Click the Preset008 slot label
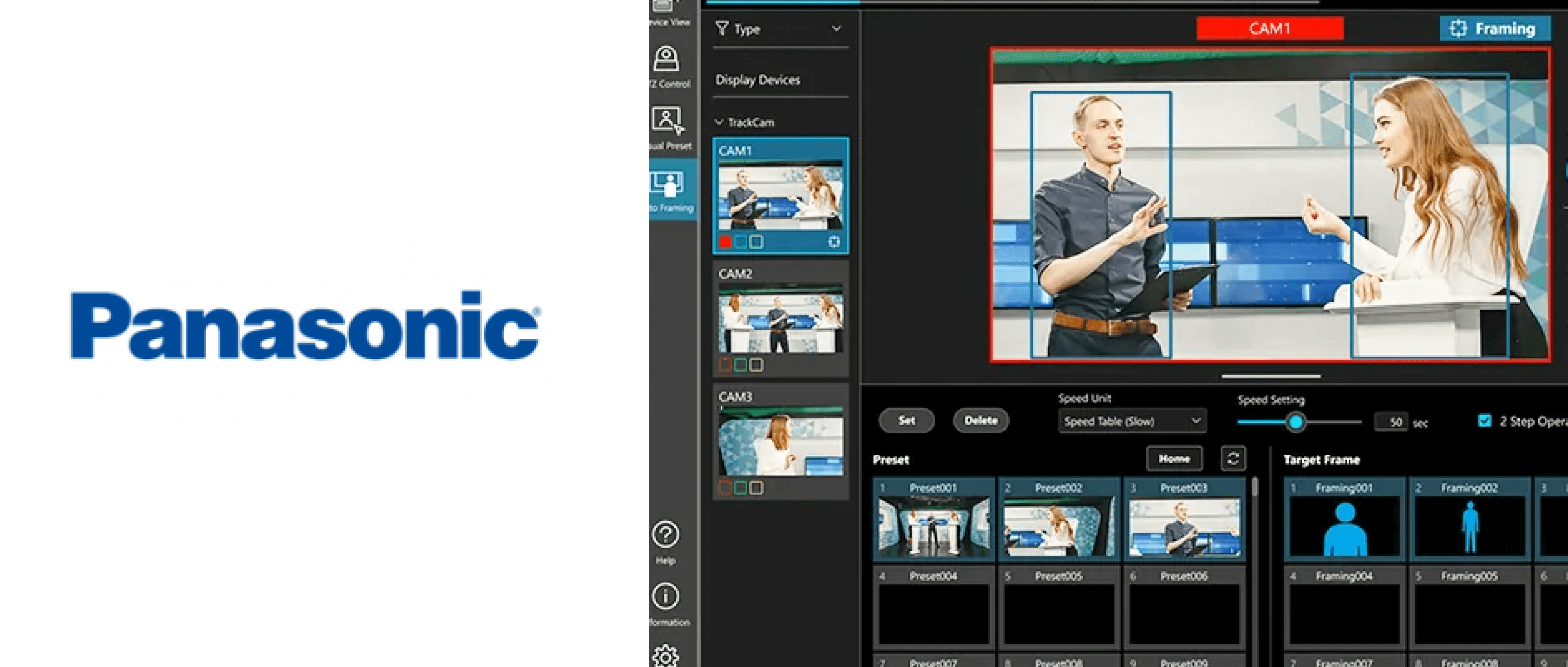 pos(1058,662)
